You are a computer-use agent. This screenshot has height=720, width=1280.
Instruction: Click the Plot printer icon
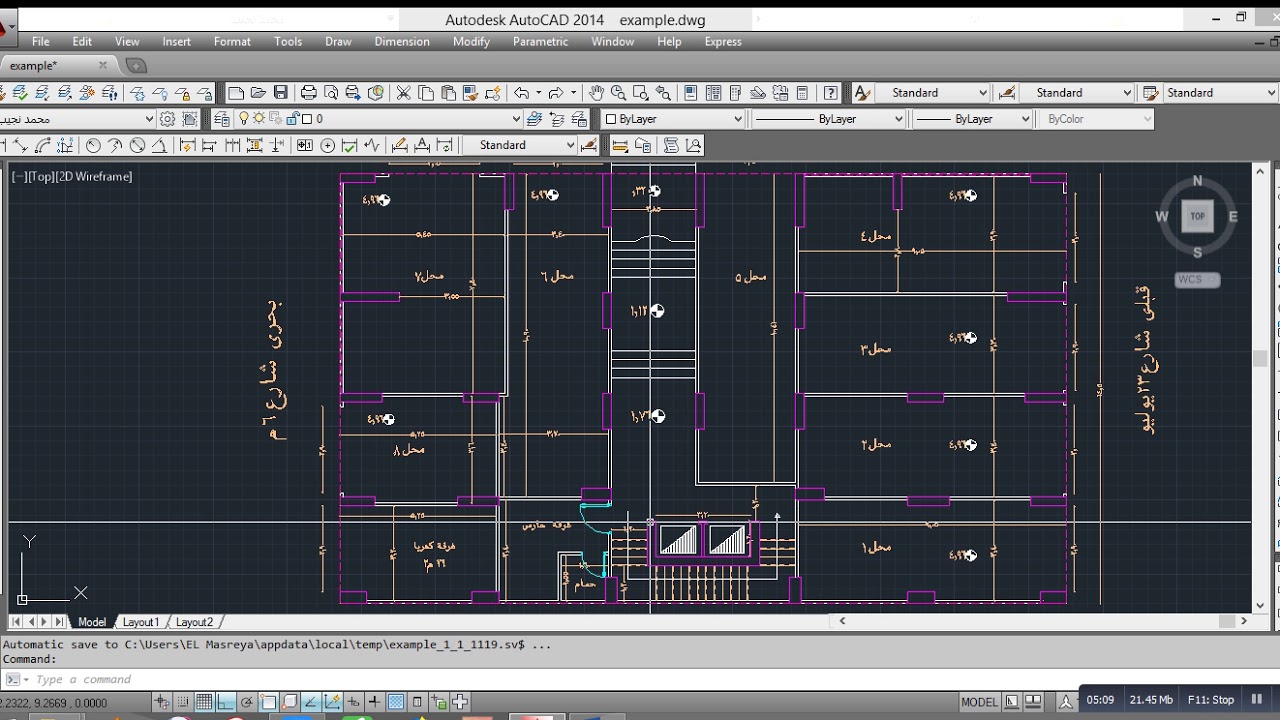pos(309,93)
